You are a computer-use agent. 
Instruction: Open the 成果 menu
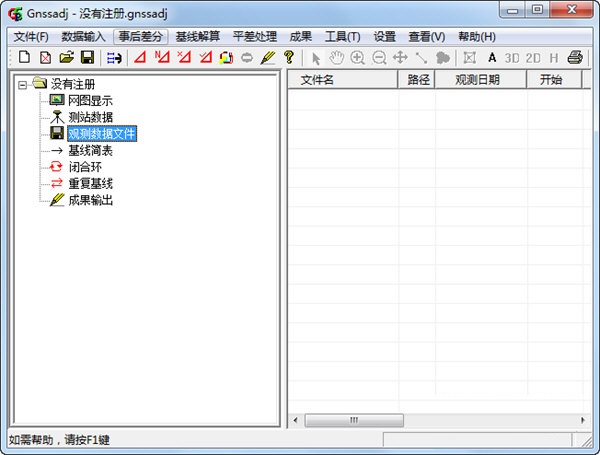point(300,37)
